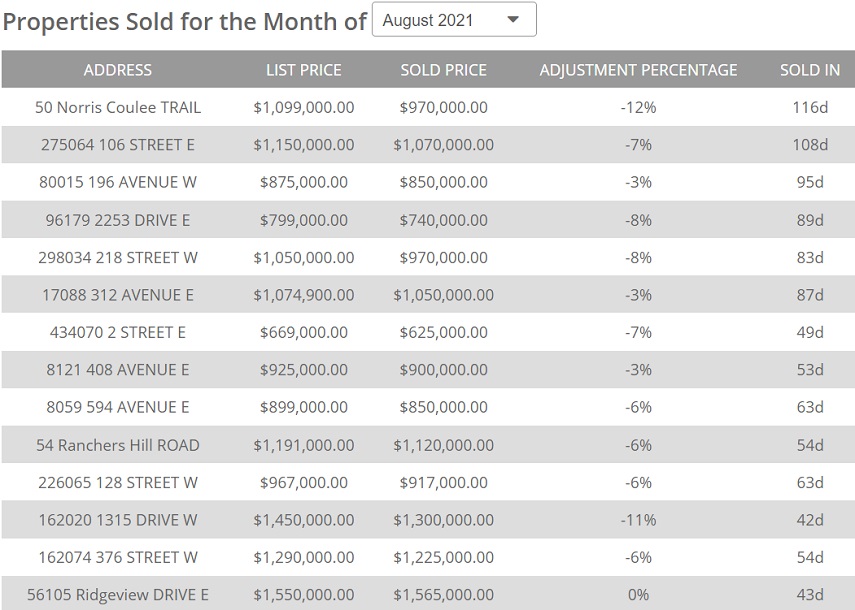Click the 434070 2 STREET E address
This screenshot has width=855, height=610.
[x=118, y=332]
